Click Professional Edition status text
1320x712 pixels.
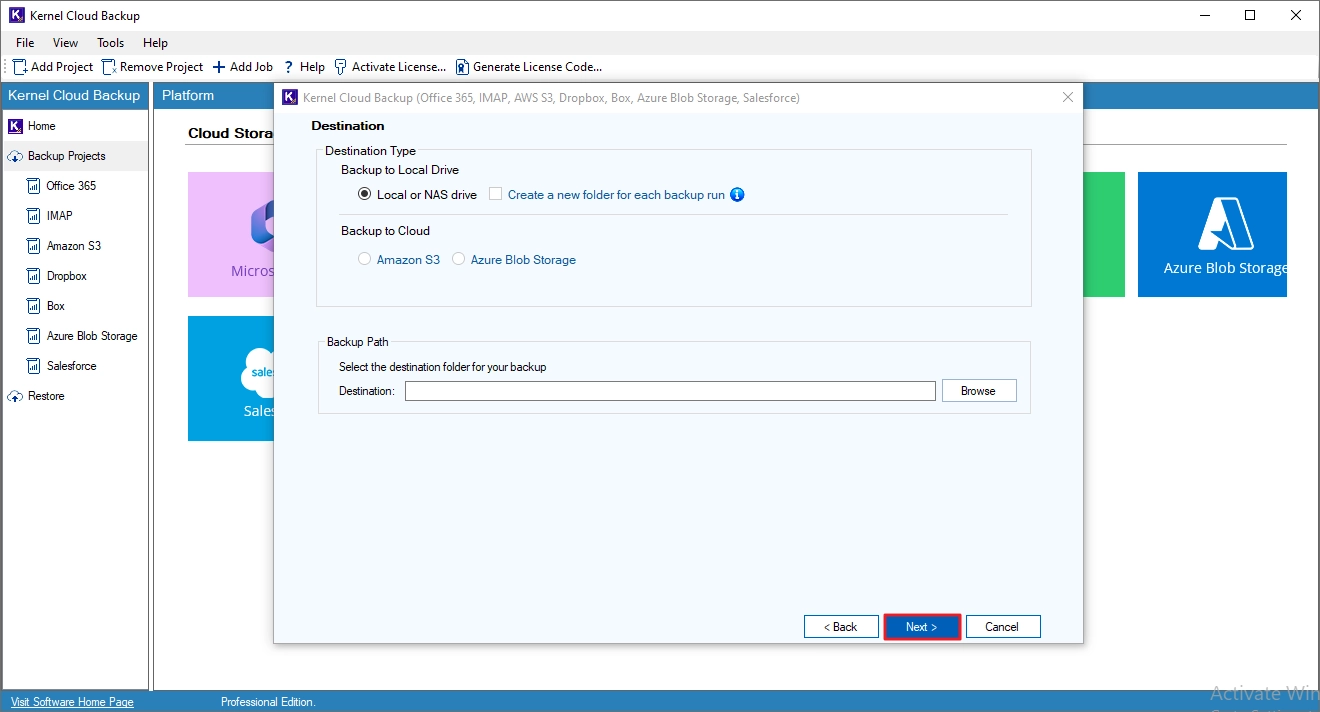(268, 702)
